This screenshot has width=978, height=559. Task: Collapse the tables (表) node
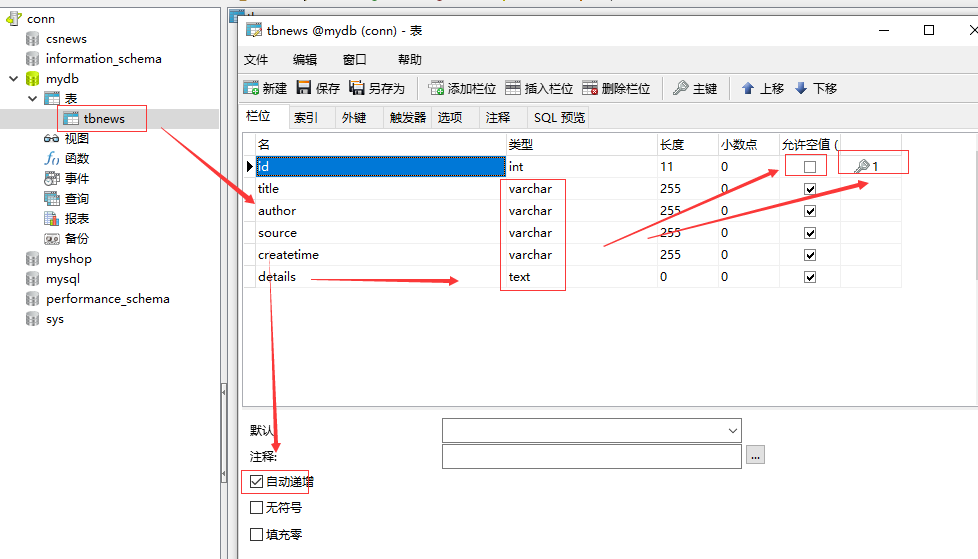32,99
